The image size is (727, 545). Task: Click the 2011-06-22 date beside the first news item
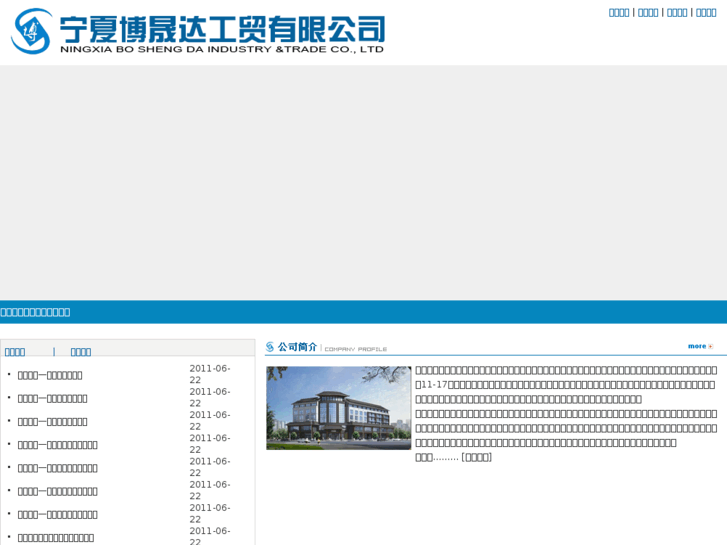tap(210, 374)
